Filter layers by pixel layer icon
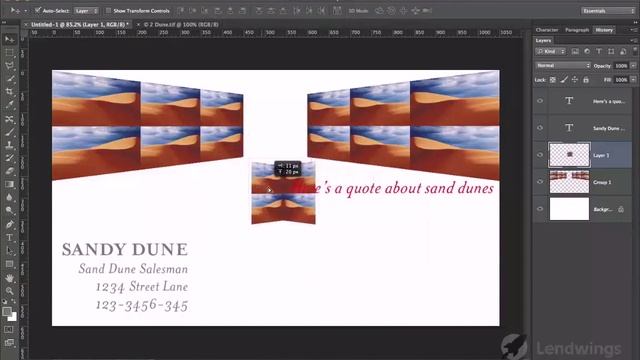Image resolution: width=640 pixels, height=360 pixels. 575,51
